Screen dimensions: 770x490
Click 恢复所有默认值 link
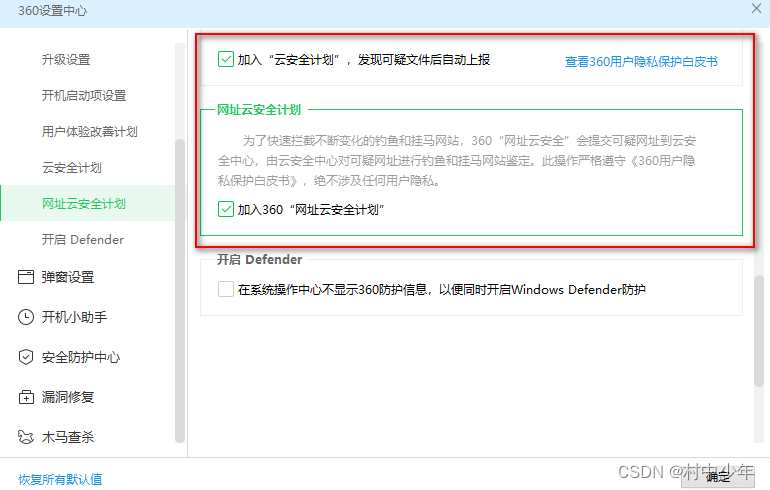pos(60,479)
